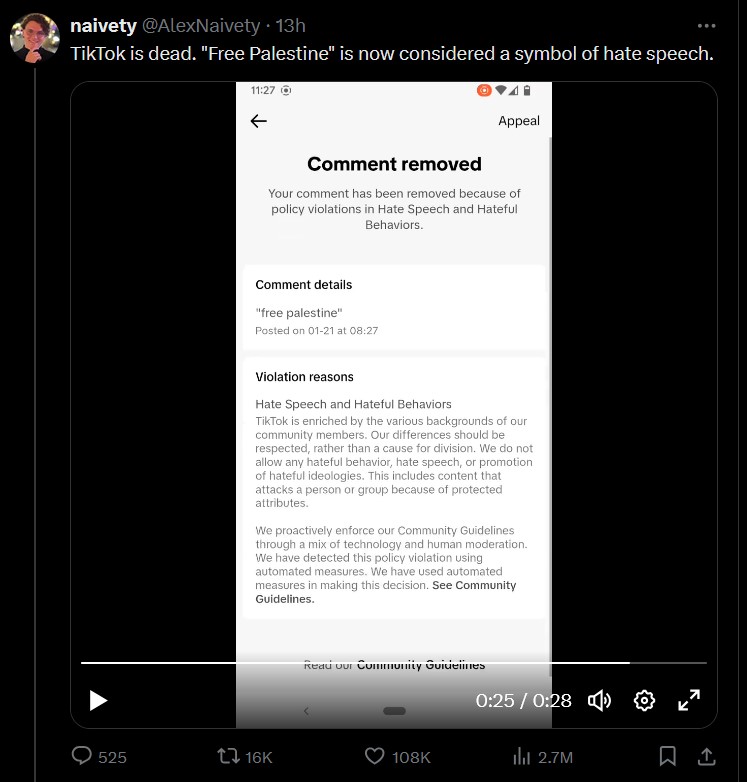Expand video to fullscreen

pos(689,700)
